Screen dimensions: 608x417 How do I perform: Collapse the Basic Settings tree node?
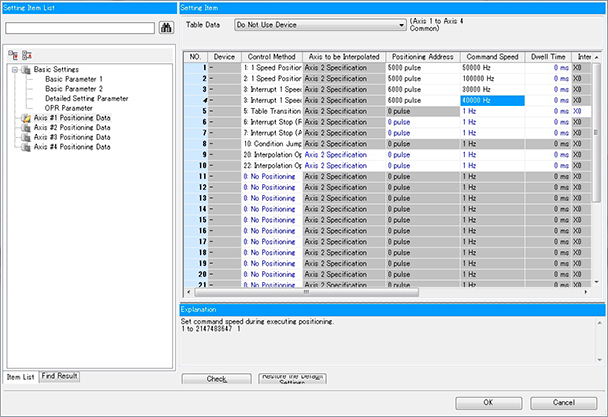13,70
